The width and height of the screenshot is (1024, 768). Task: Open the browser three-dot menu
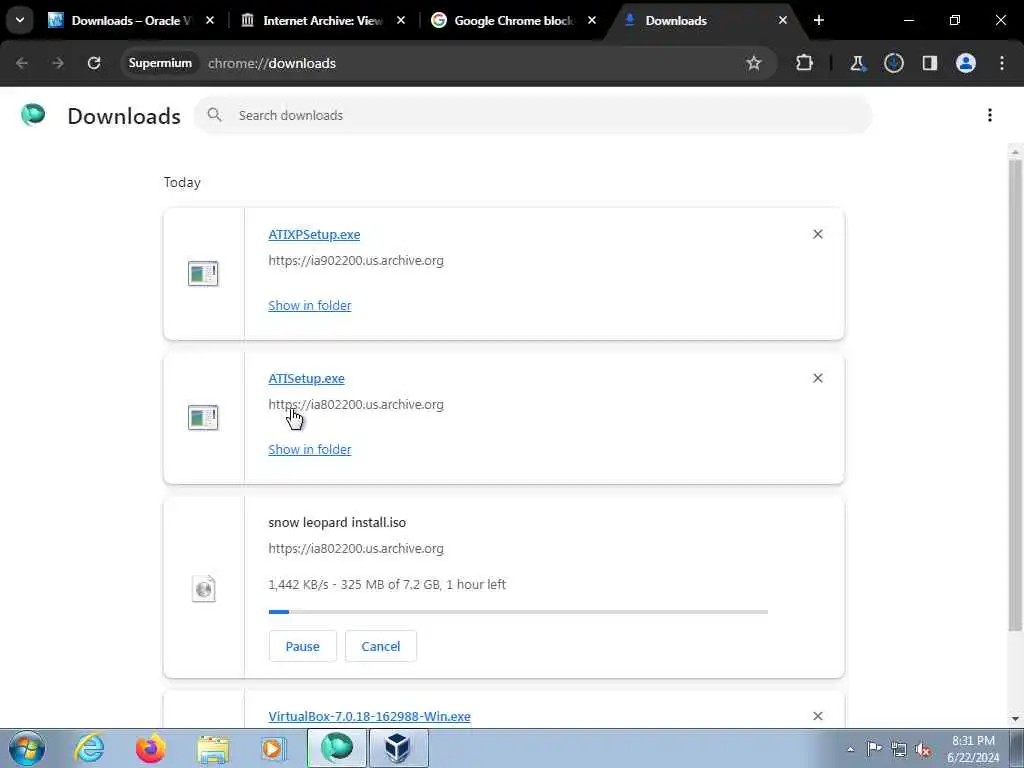point(1002,63)
